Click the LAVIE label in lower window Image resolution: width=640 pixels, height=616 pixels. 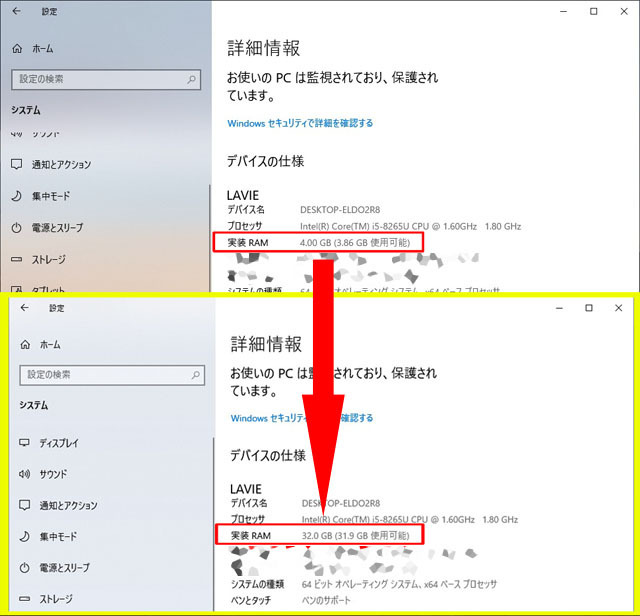[246, 489]
